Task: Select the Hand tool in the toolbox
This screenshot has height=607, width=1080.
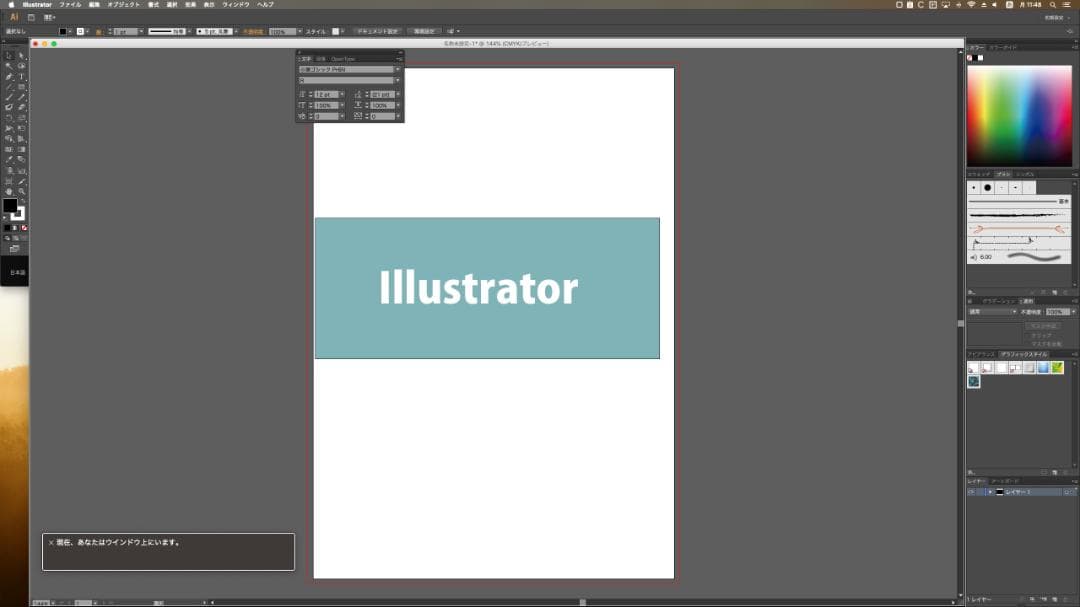Action: tap(9, 191)
